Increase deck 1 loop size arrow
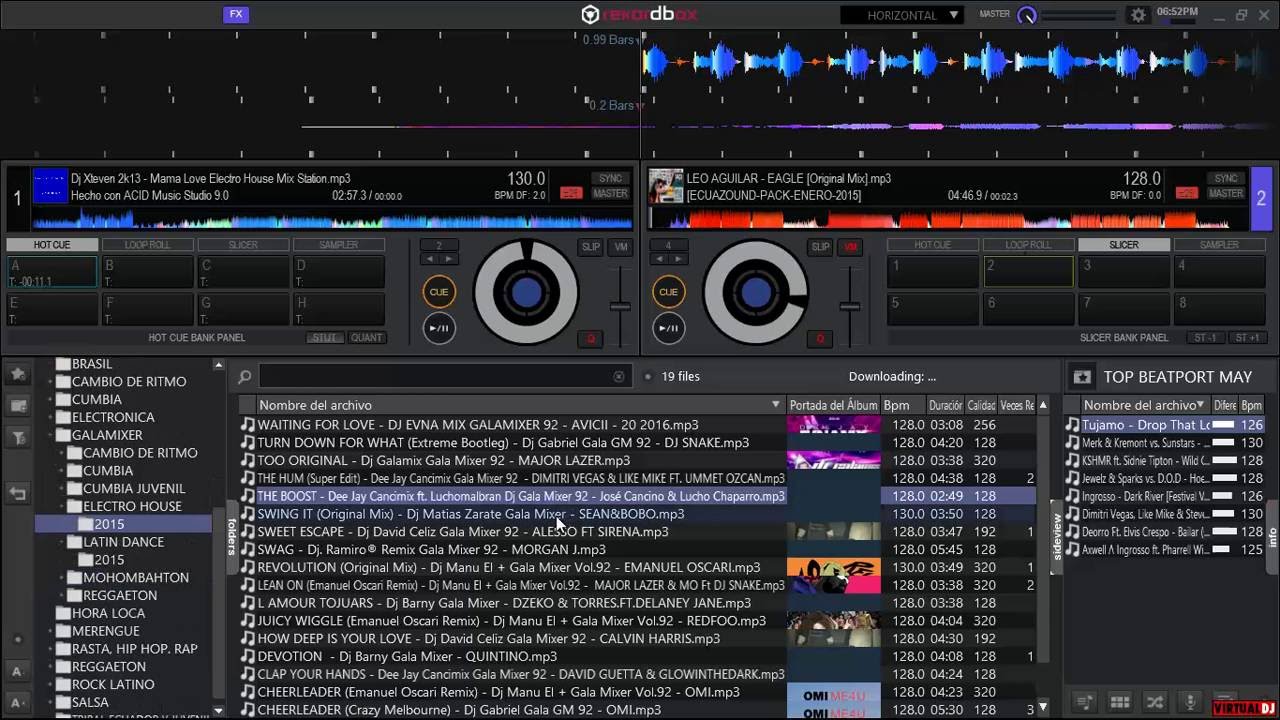Screen dimensions: 1280x720 pos(448,259)
